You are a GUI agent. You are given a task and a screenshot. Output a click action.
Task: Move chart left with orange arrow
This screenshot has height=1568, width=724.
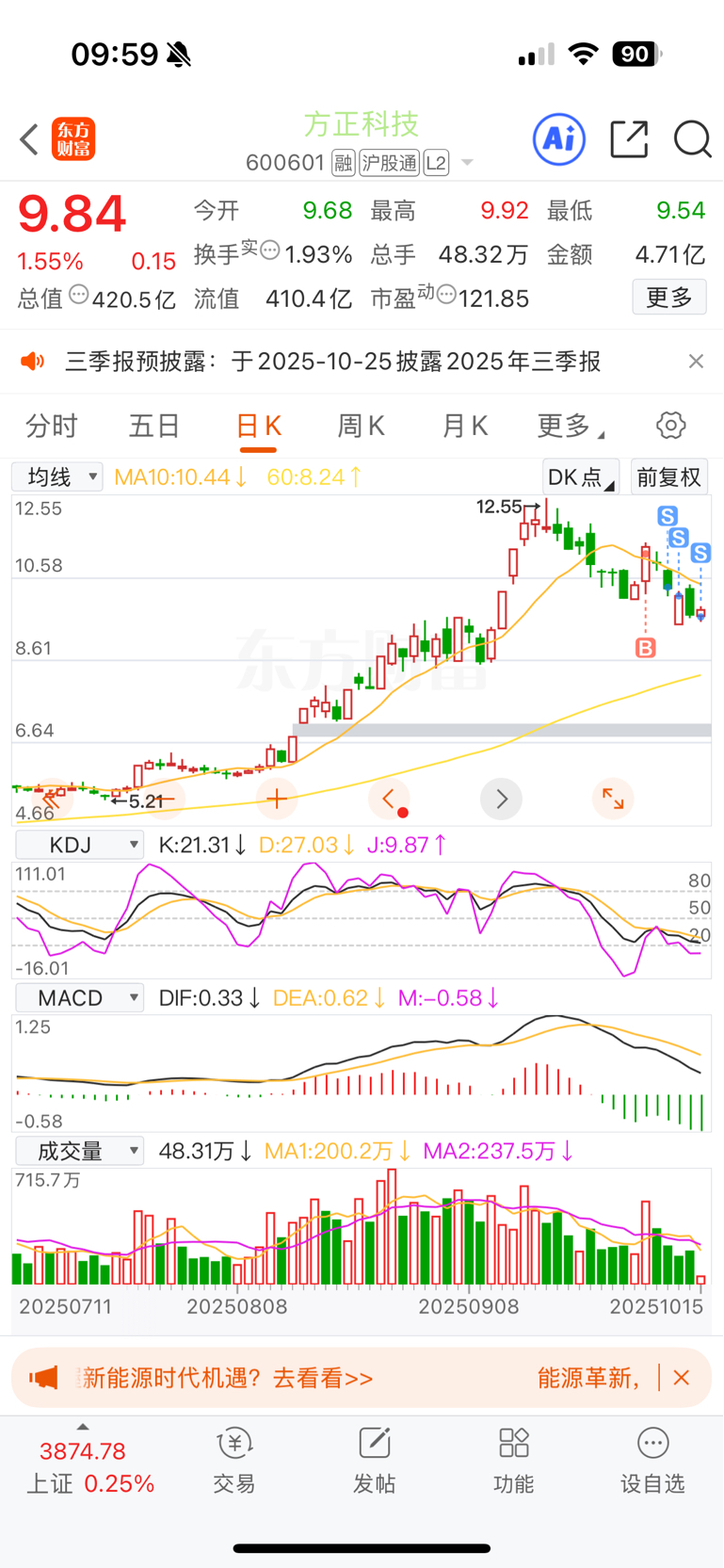tap(389, 800)
